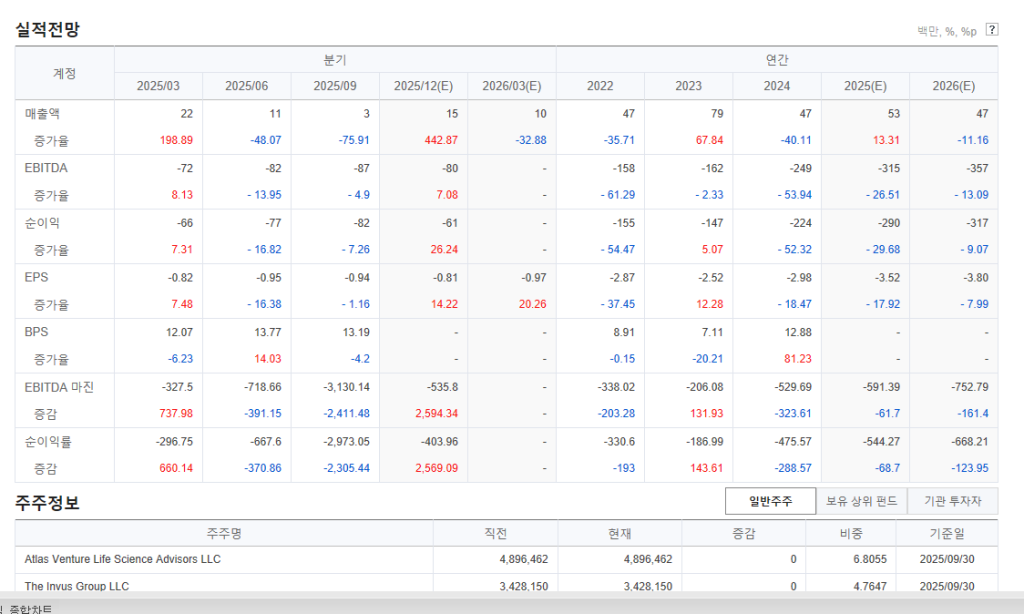Select the 일반주주 shareholder tab
Viewport: 1024px width, 614px height.
(x=770, y=501)
